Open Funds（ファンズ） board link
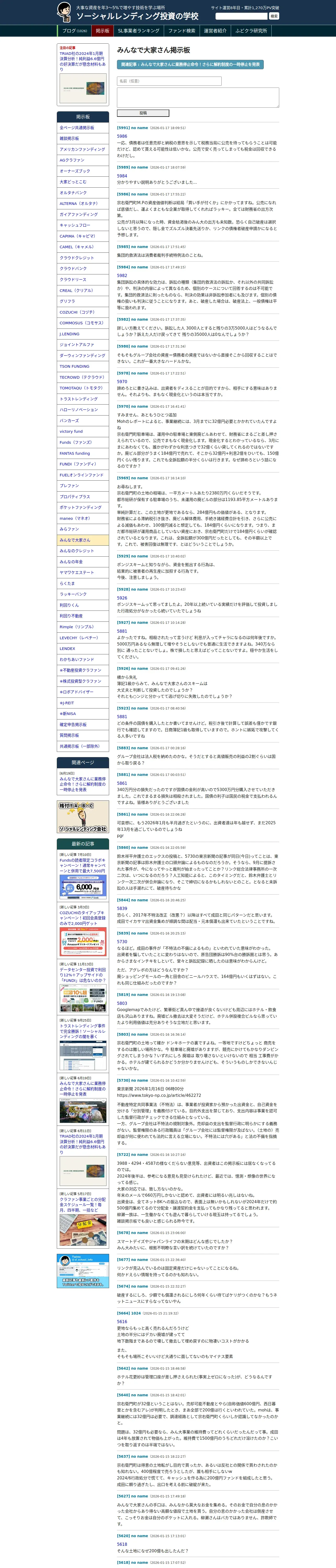336x1568 pixels. coord(83,442)
